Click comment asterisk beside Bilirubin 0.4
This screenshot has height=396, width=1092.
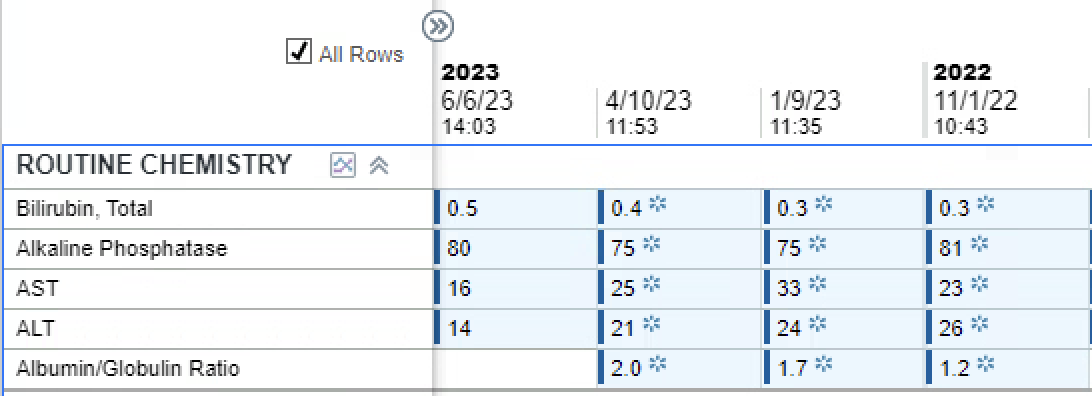(x=657, y=205)
